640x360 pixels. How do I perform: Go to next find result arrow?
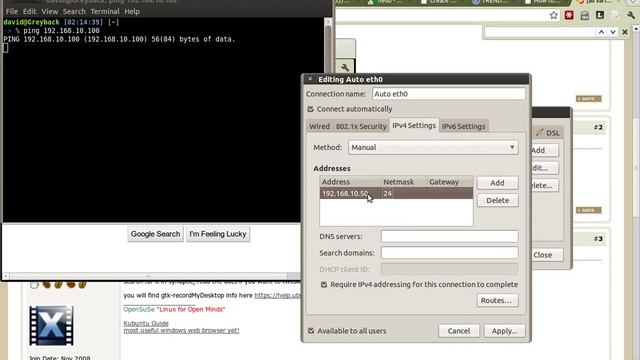613,32
